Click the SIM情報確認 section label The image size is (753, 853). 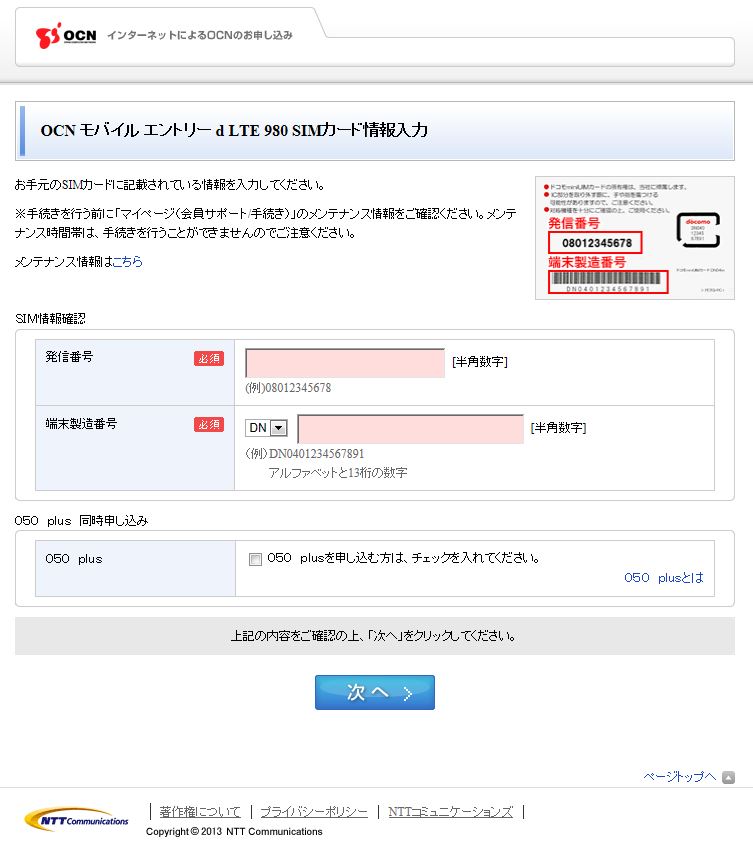click(x=50, y=319)
